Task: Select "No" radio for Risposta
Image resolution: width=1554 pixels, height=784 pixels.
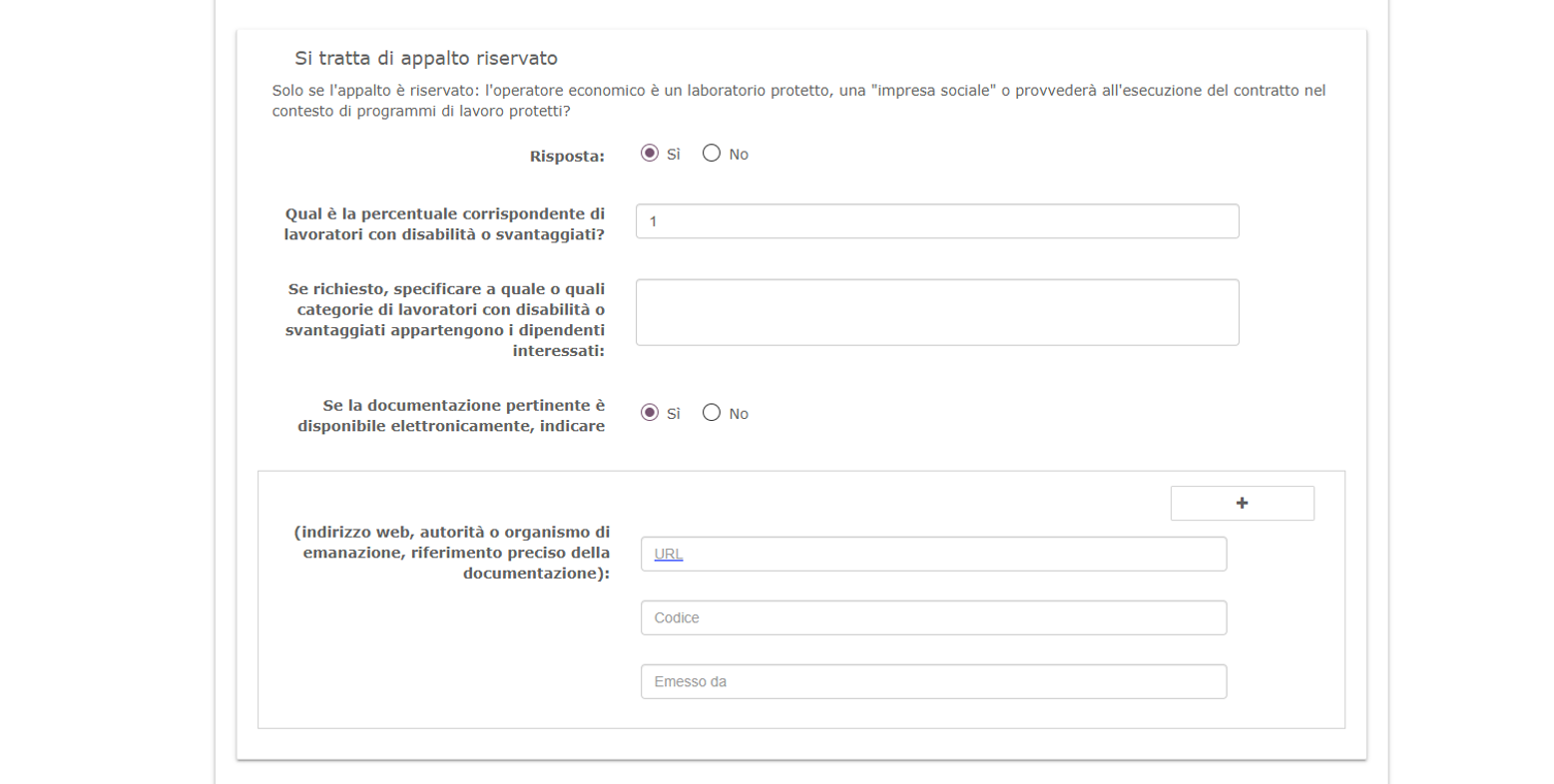Action: (712, 154)
